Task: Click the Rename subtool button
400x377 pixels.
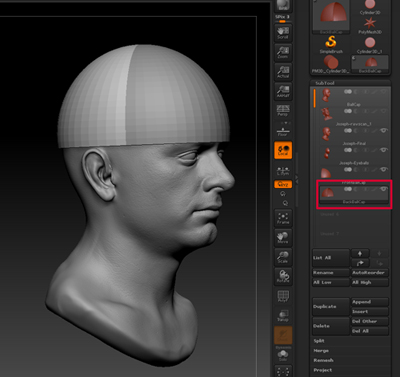Action: 331,273
